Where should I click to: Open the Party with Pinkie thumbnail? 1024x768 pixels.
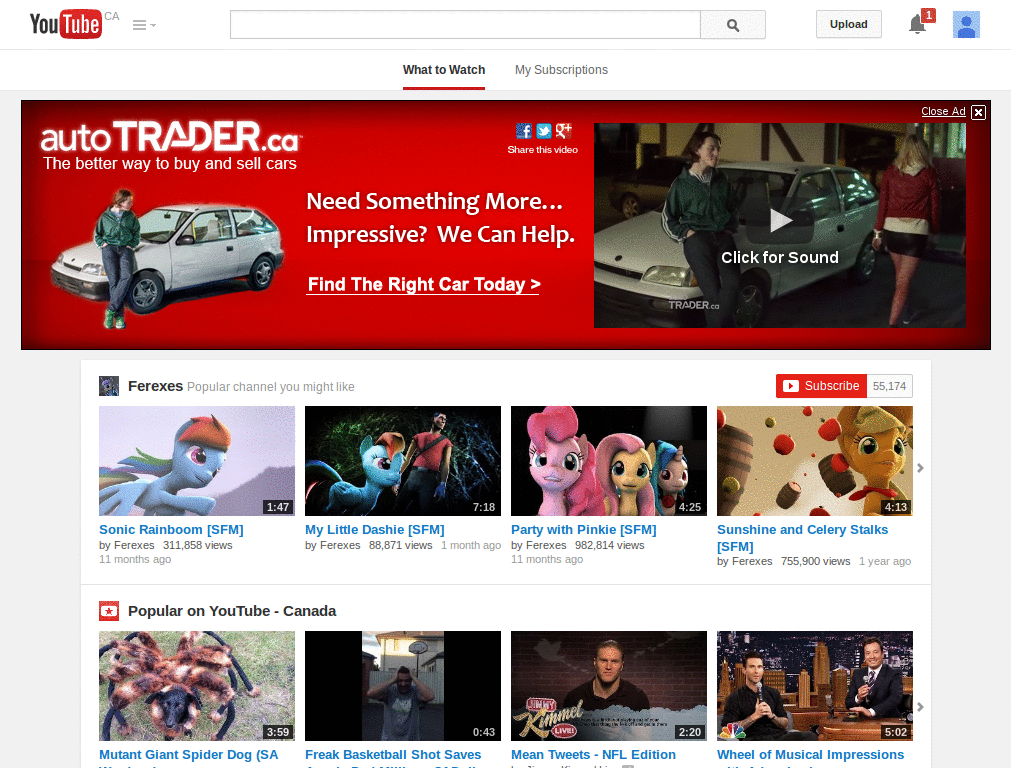(609, 461)
